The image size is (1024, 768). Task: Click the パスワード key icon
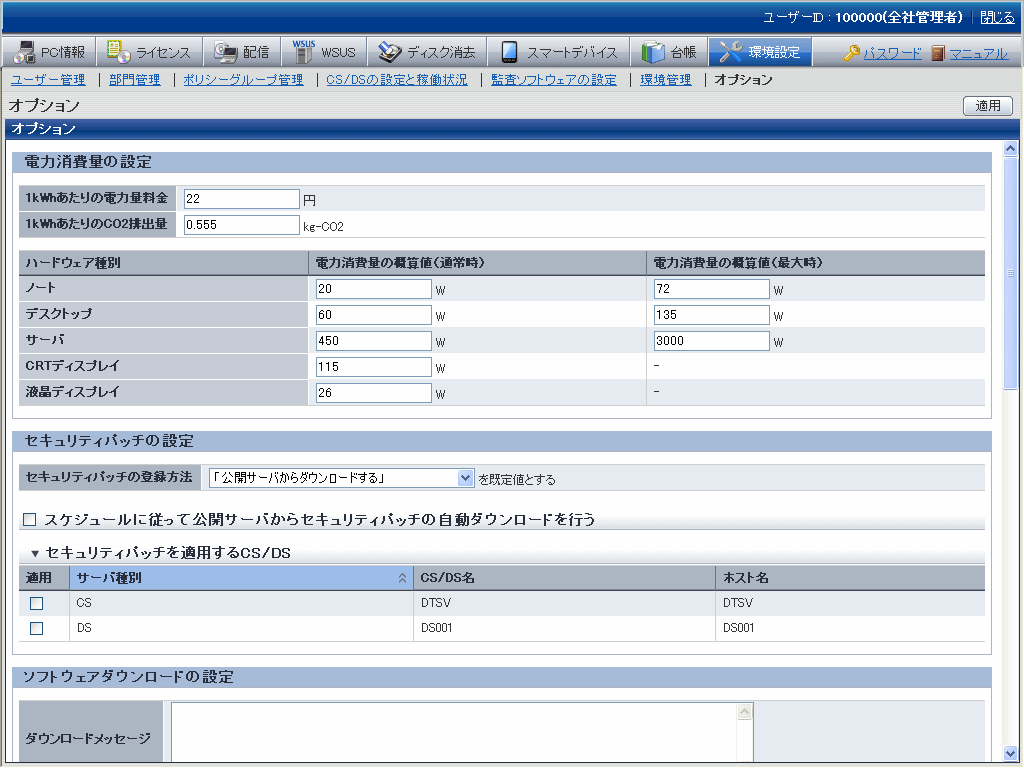[x=851, y=53]
